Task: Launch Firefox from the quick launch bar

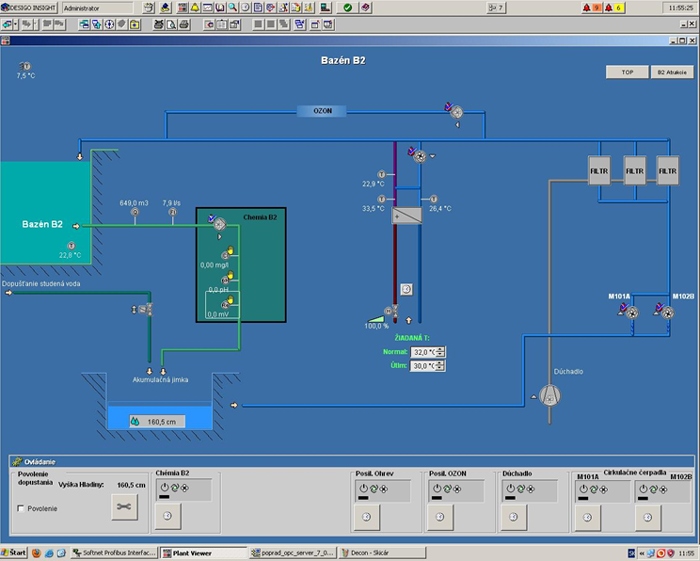Action: click(x=36, y=553)
